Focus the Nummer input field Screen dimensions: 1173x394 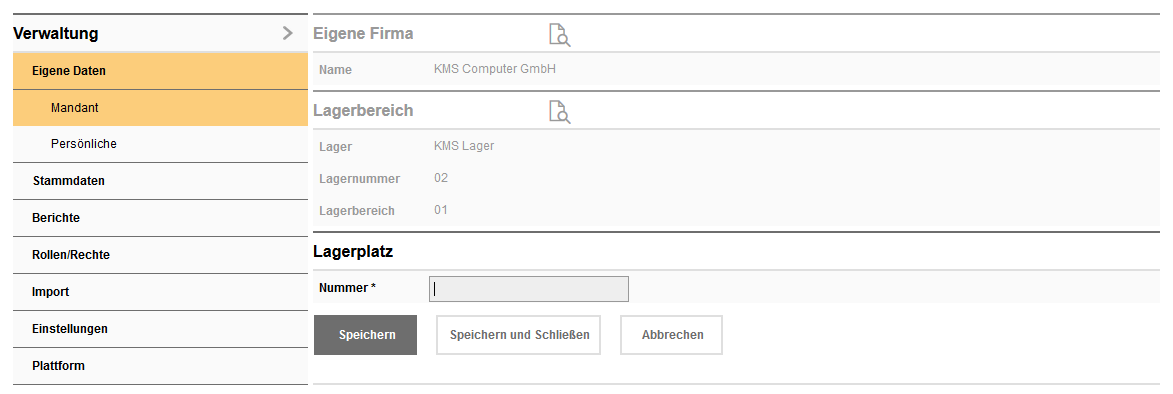pyautogui.click(x=529, y=289)
